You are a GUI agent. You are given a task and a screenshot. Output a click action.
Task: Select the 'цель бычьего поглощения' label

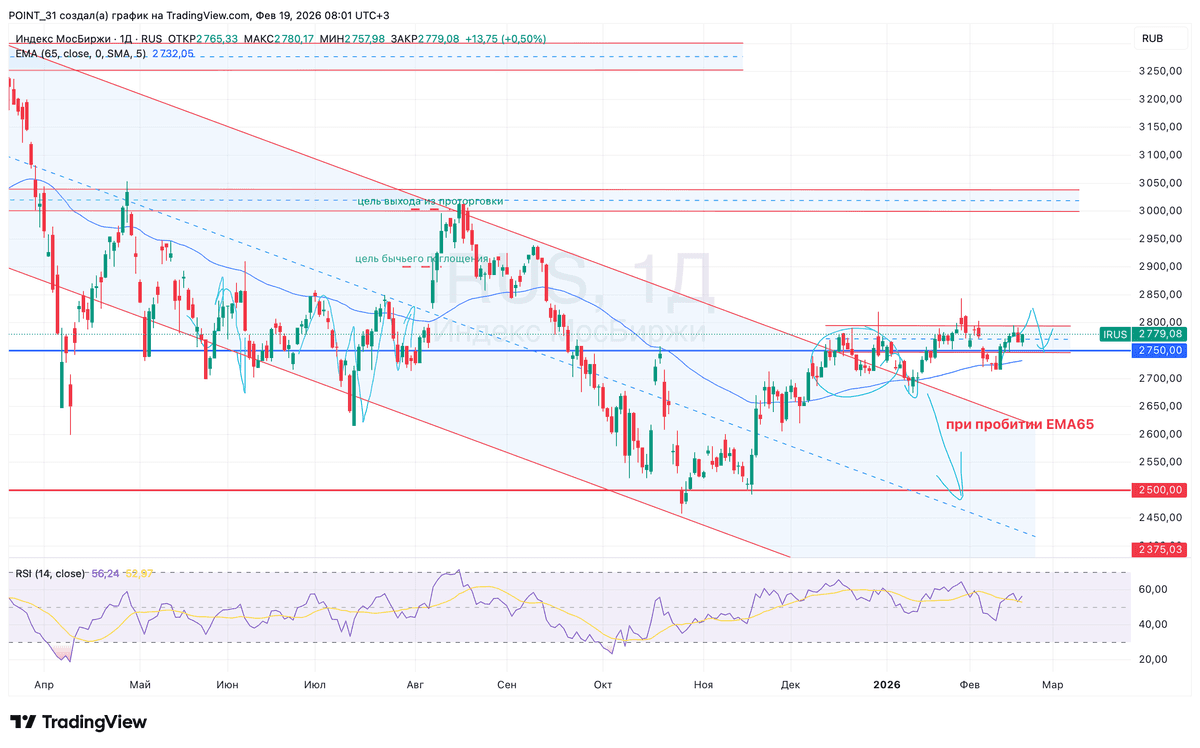coord(421,259)
